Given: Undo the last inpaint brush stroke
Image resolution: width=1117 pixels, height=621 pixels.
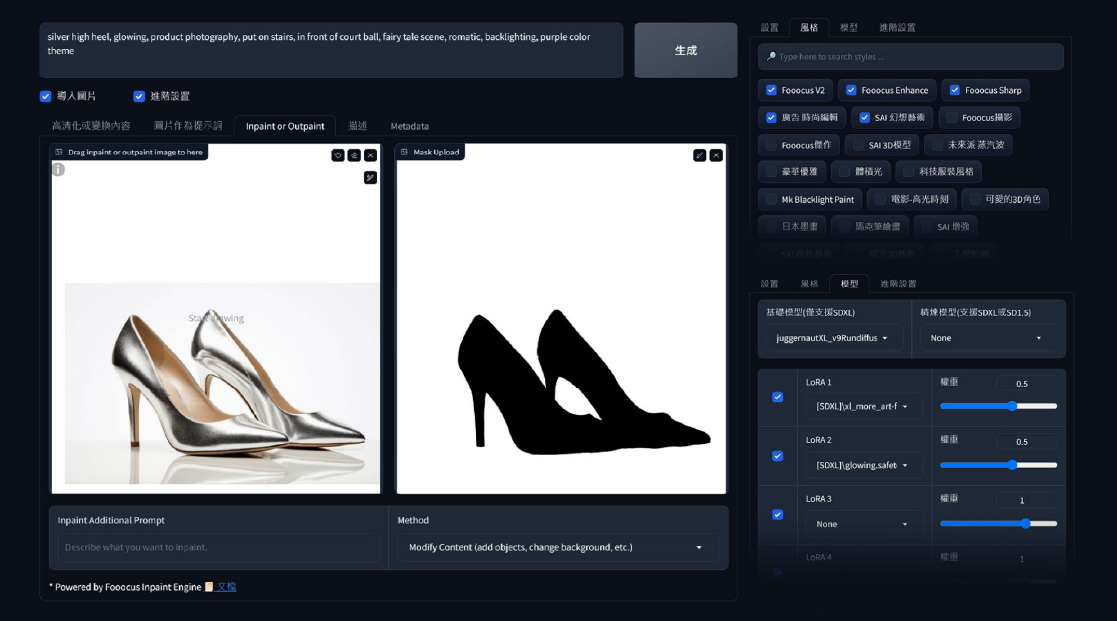Looking at the screenshot, I should click(x=338, y=155).
